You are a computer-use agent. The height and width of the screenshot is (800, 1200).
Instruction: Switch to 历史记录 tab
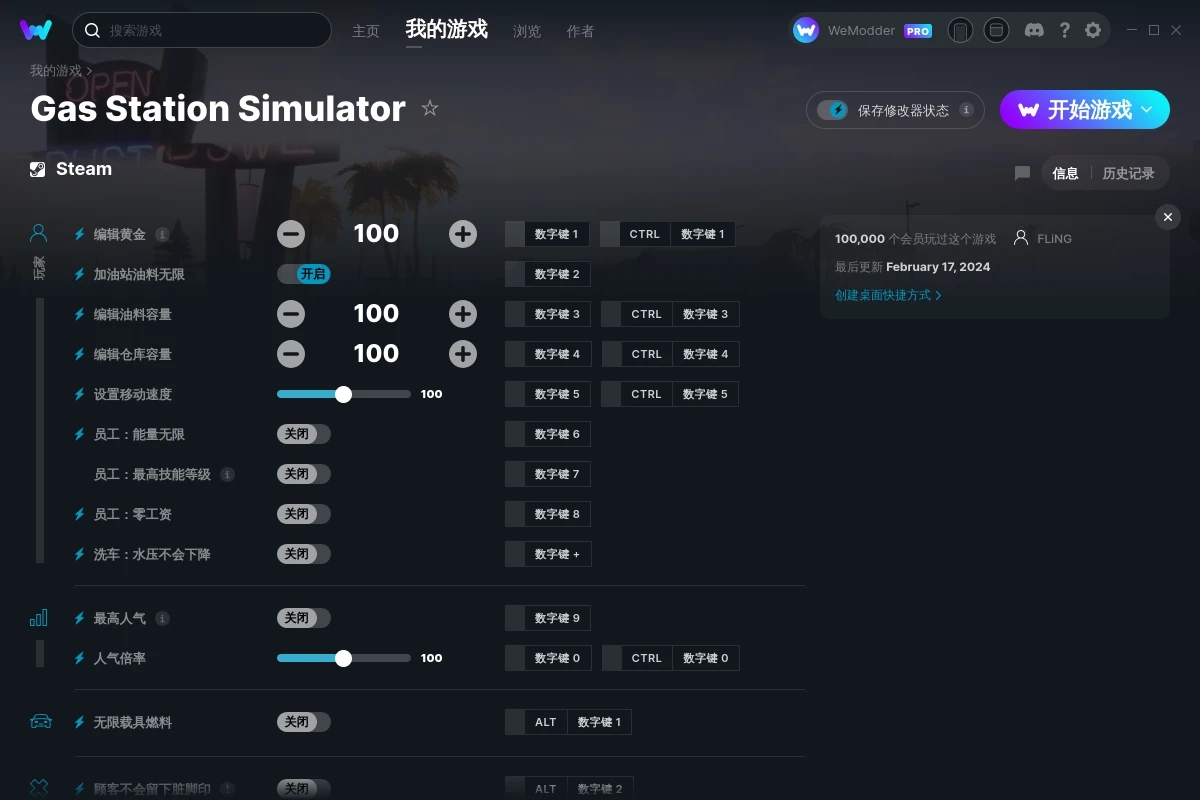(1129, 173)
